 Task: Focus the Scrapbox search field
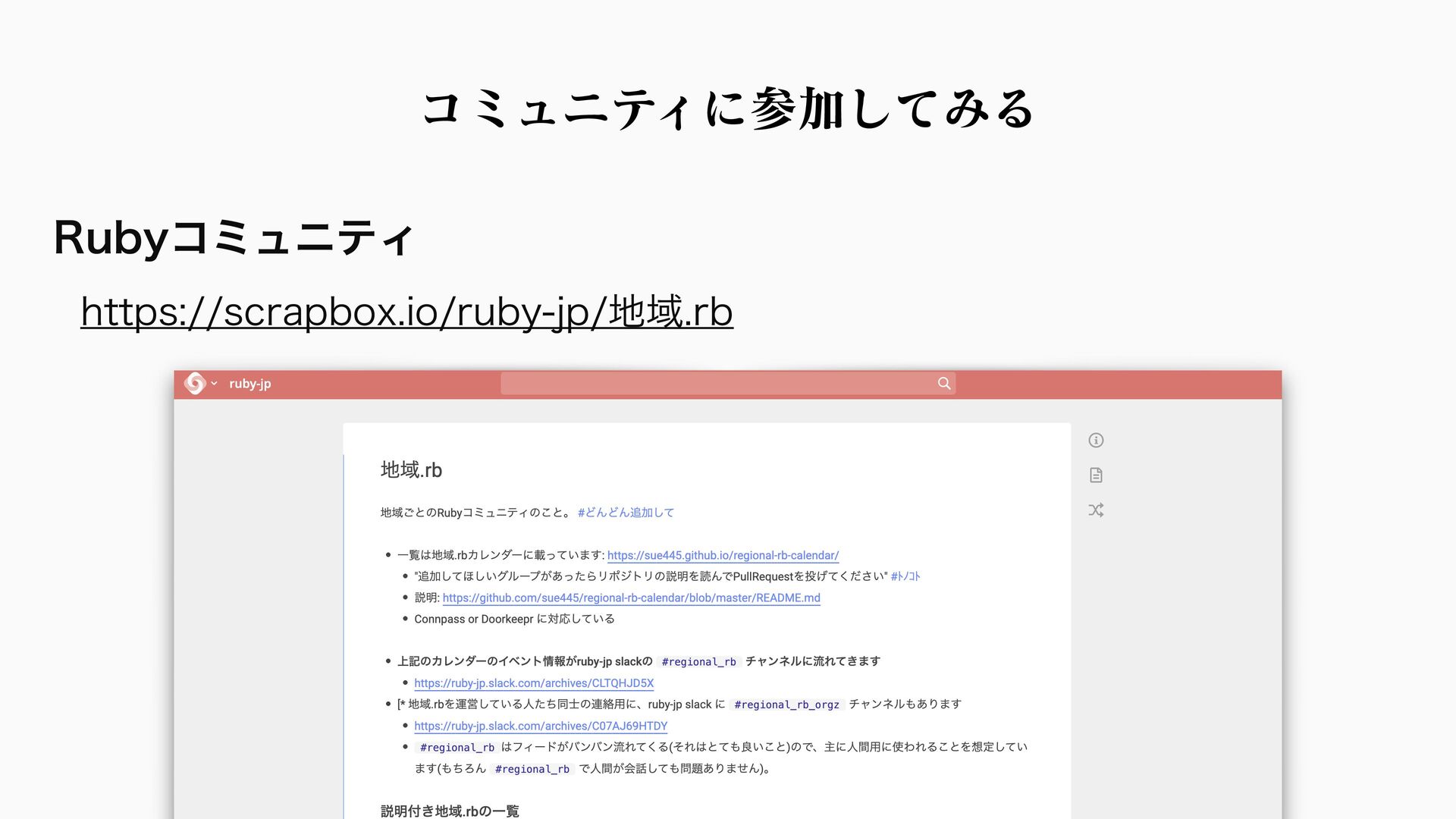717,384
